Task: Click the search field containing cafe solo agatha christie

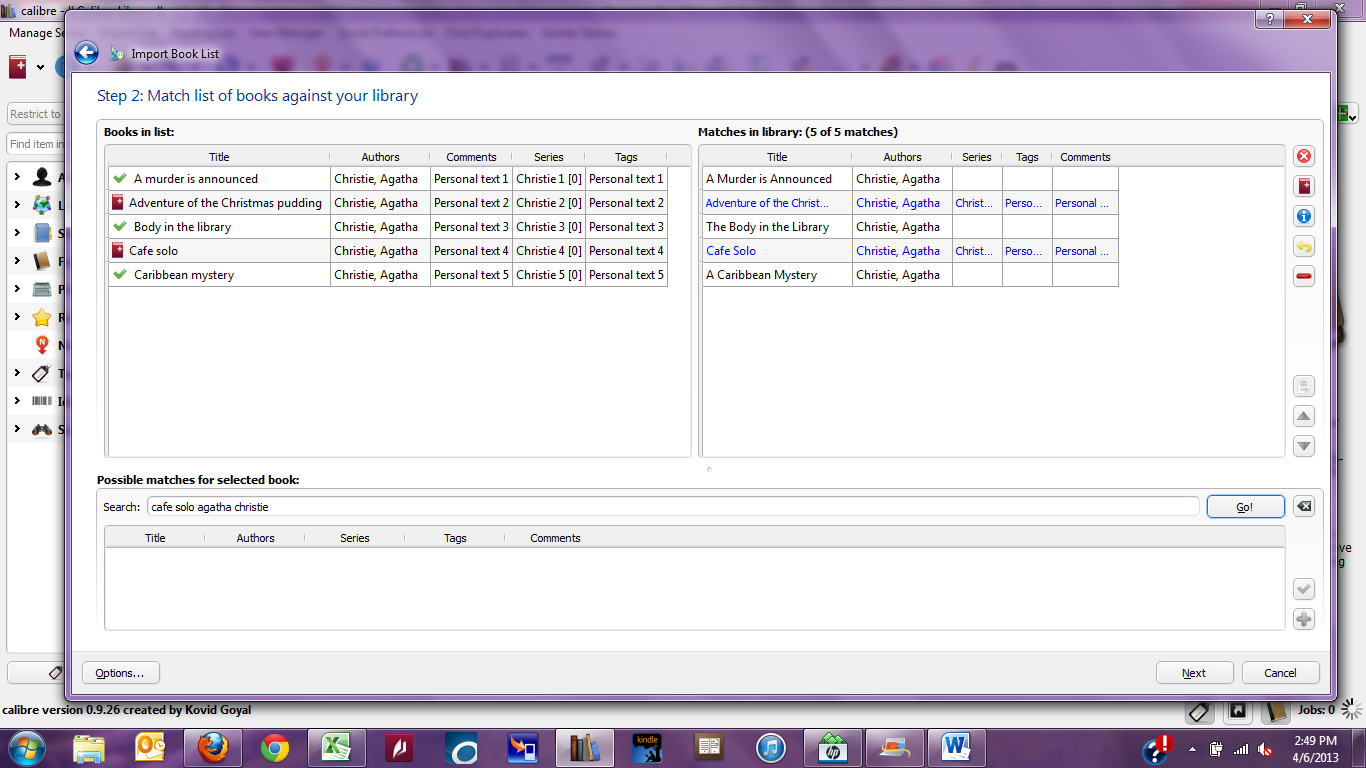Action: coord(673,507)
